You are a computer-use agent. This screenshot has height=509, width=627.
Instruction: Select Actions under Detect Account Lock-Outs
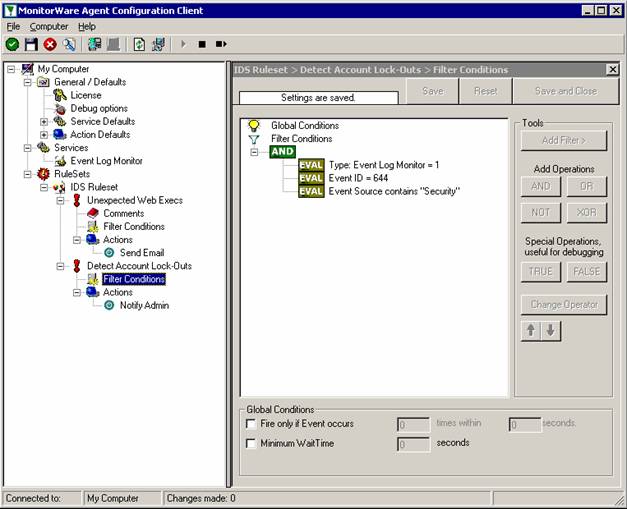[118, 292]
